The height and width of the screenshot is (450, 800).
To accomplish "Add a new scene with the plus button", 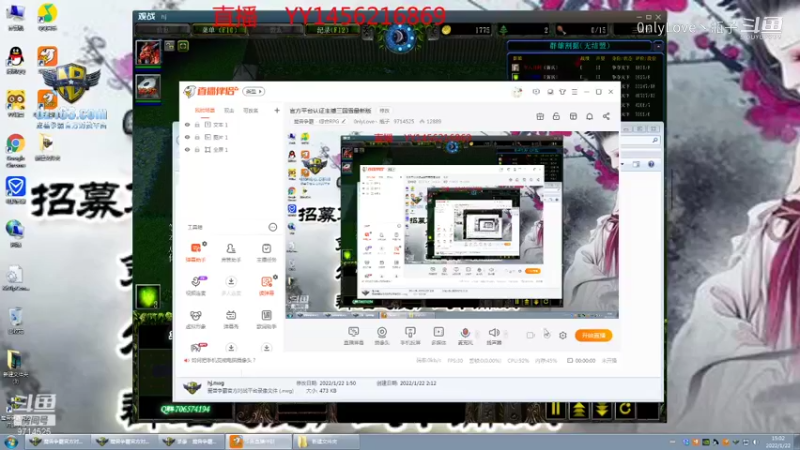I will [x=277, y=110].
